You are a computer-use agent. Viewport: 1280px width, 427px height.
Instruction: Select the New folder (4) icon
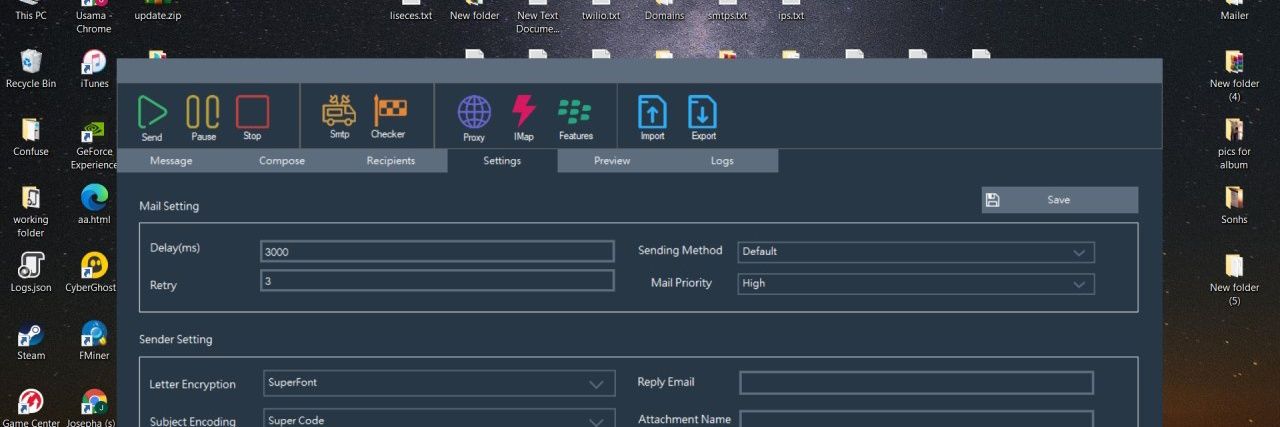(x=1234, y=62)
